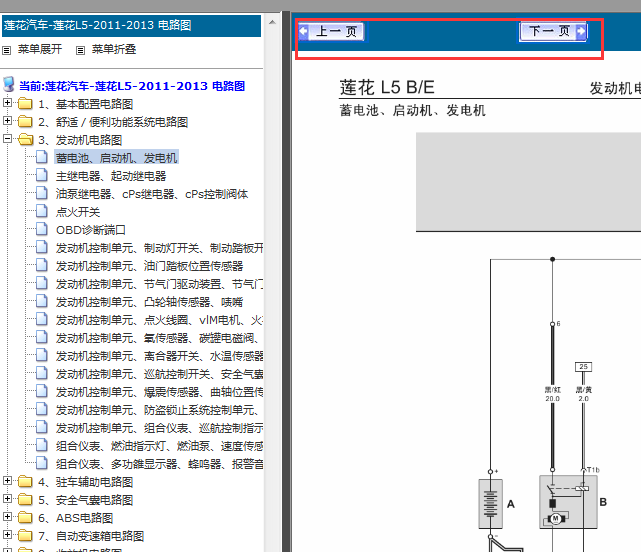The width and height of the screenshot is (641, 552).
Task: Click open folder icon of 3、发动机电路图
Action: 25,139
